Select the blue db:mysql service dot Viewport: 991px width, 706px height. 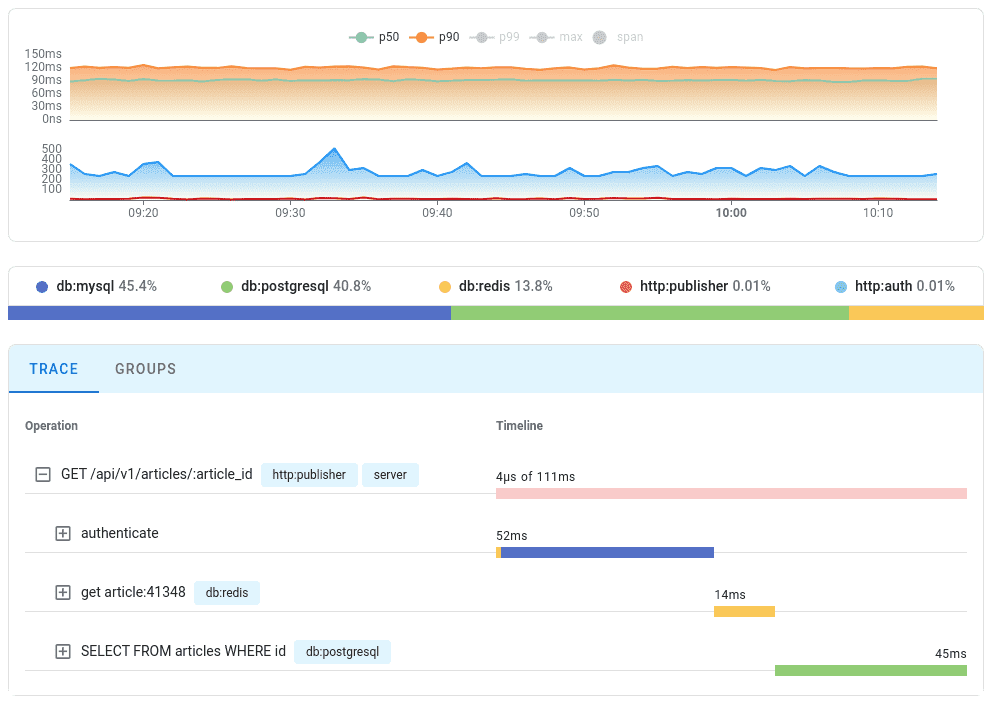click(x=39, y=286)
